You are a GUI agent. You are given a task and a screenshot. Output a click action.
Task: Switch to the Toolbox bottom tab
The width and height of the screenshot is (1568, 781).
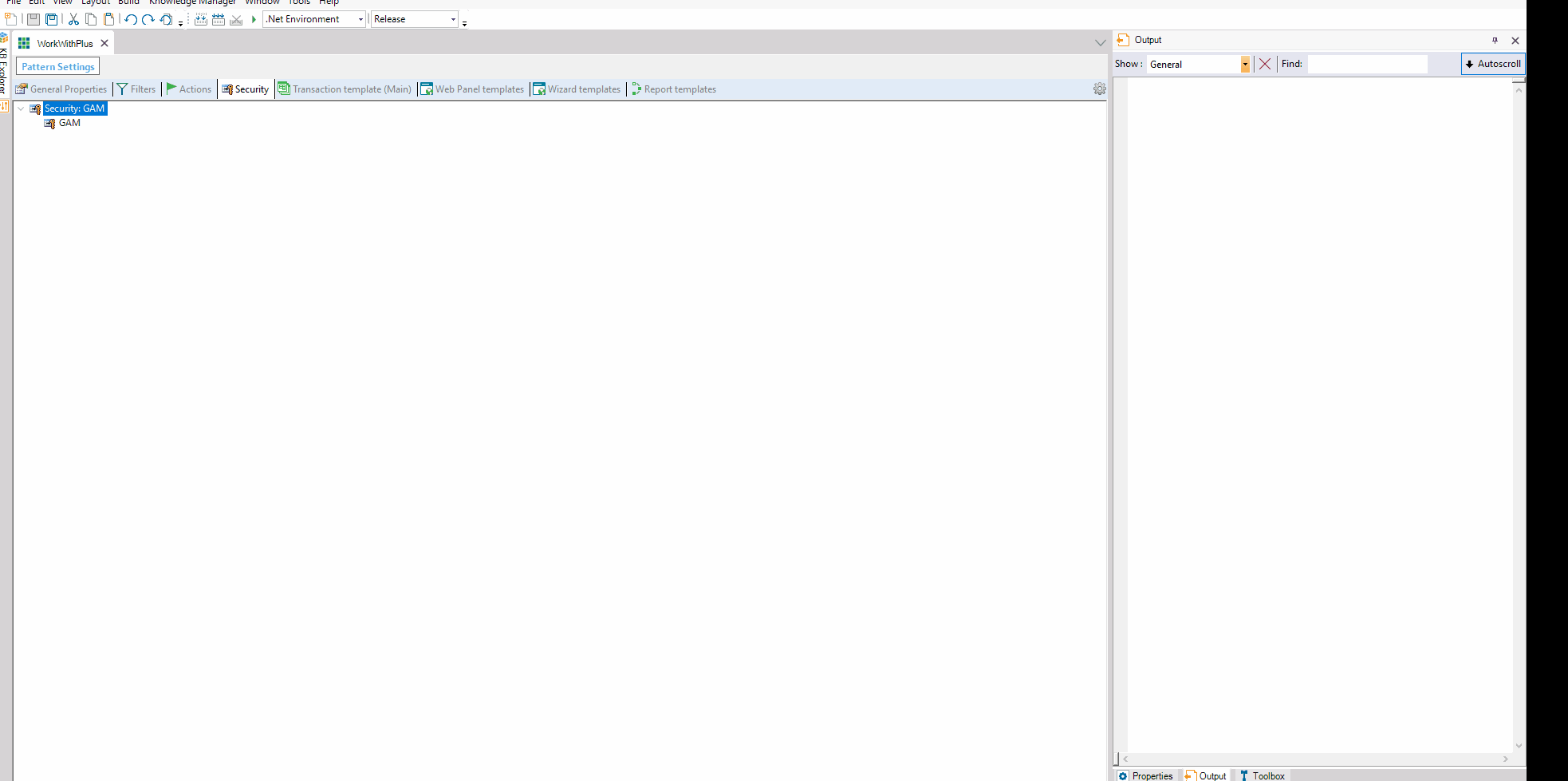1263,775
